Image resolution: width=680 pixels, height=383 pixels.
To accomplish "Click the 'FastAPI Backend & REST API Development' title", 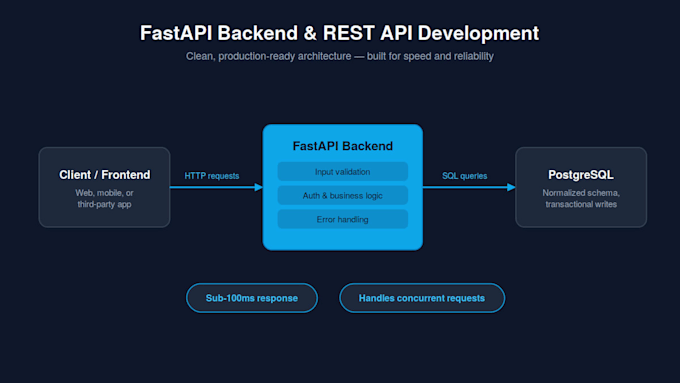I will point(340,33).
